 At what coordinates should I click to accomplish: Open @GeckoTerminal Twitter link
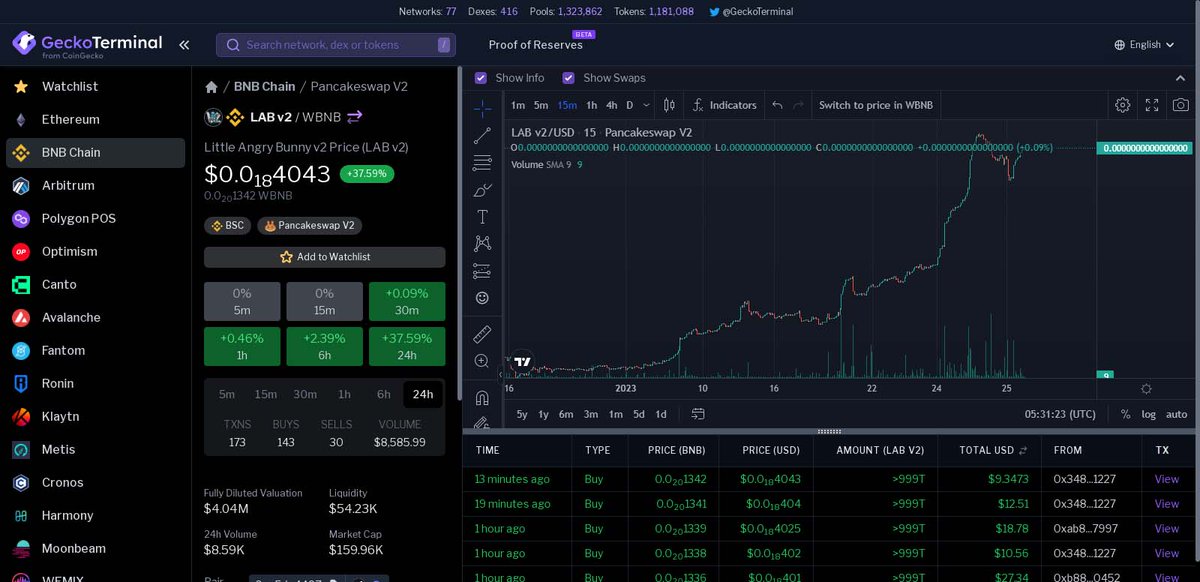pyautogui.click(x=751, y=12)
